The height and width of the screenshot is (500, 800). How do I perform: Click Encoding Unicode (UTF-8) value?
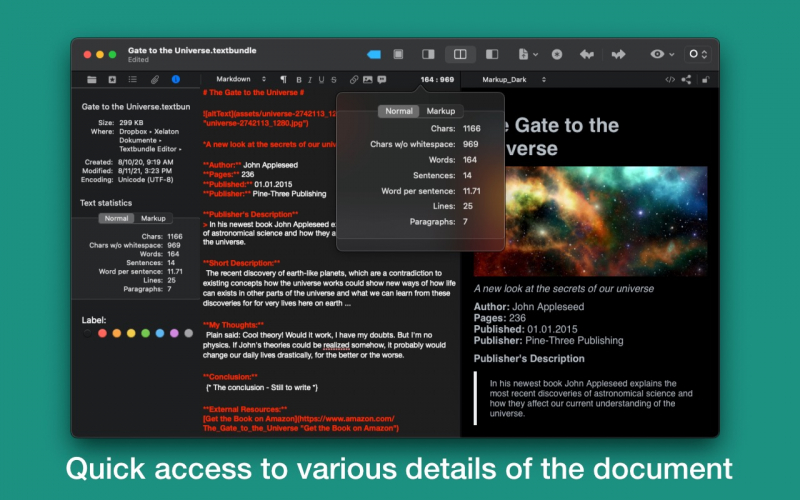145,180
